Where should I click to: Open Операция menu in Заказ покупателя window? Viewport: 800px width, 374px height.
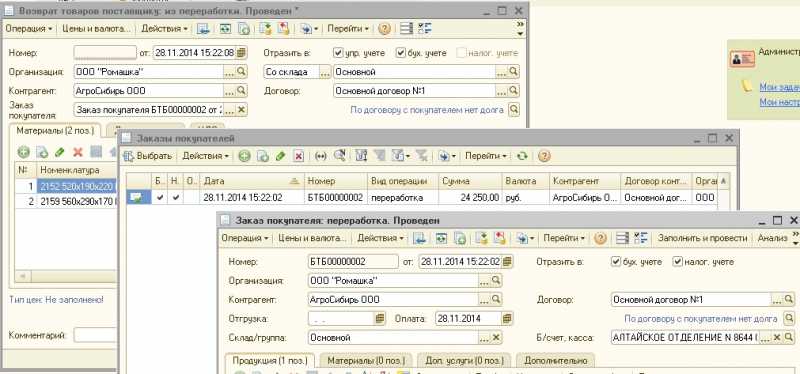coord(245,238)
